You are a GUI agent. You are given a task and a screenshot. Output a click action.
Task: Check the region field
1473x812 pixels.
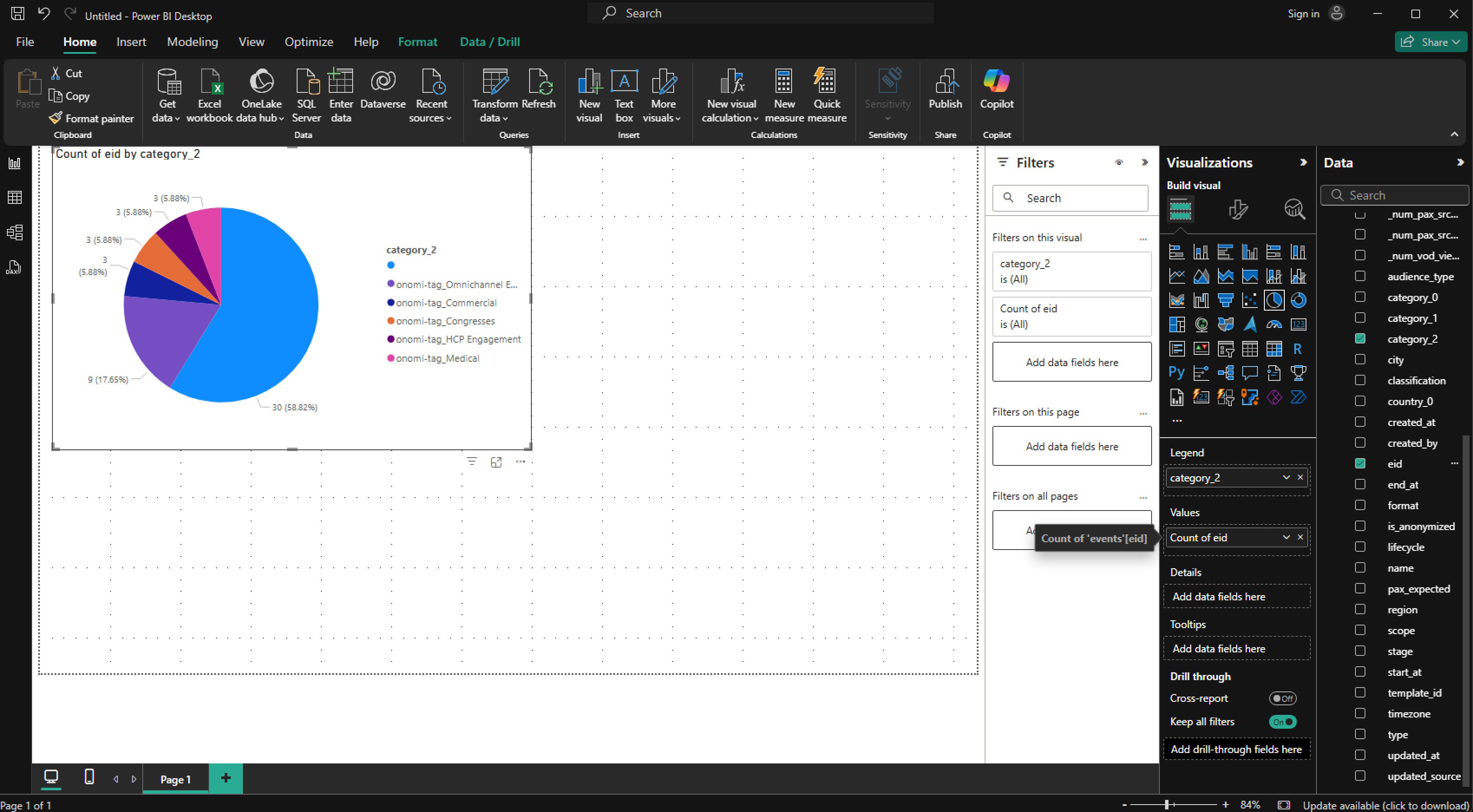click(1360, 609)
